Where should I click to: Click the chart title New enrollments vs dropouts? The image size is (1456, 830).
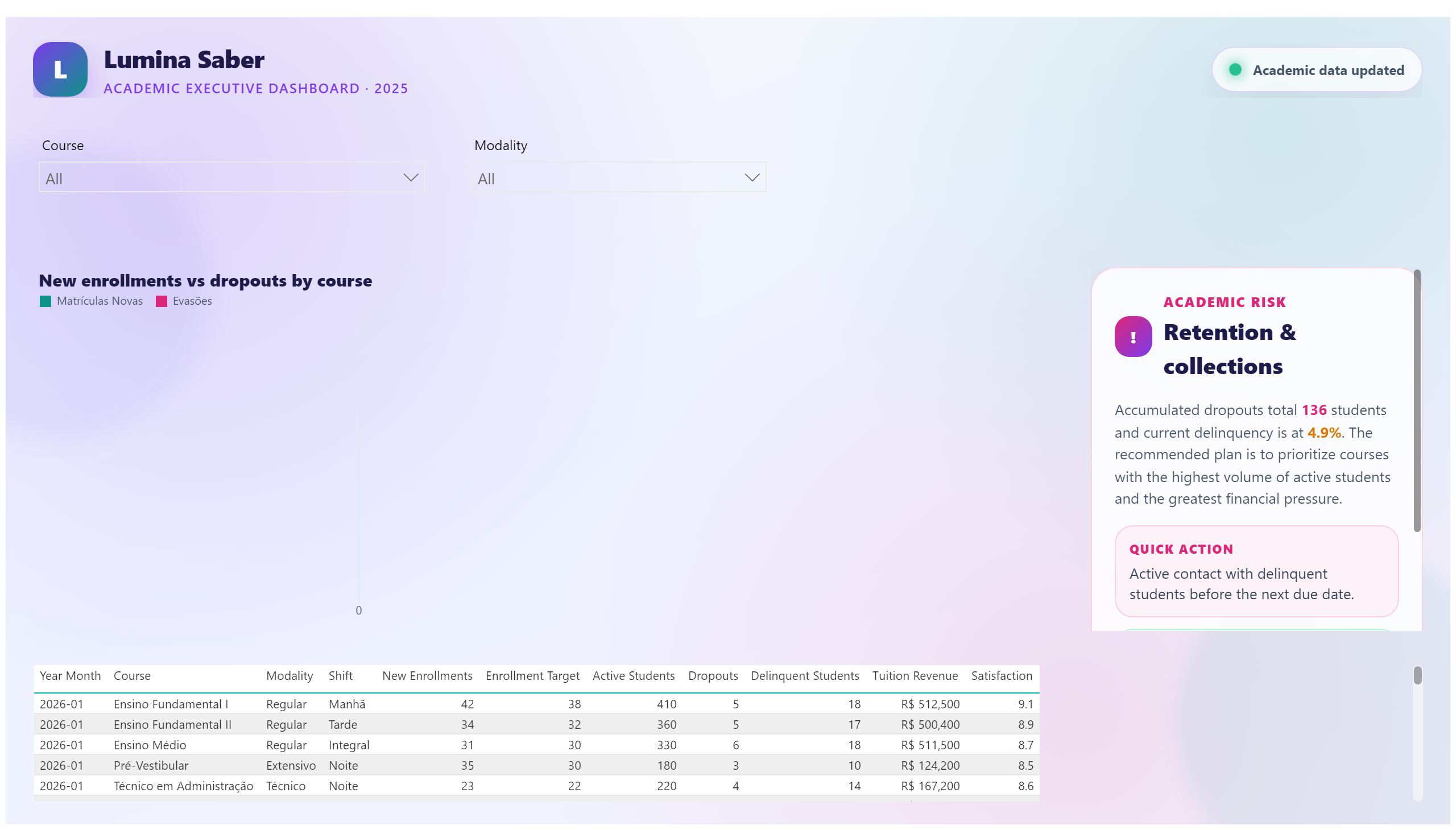coord(205,280)
